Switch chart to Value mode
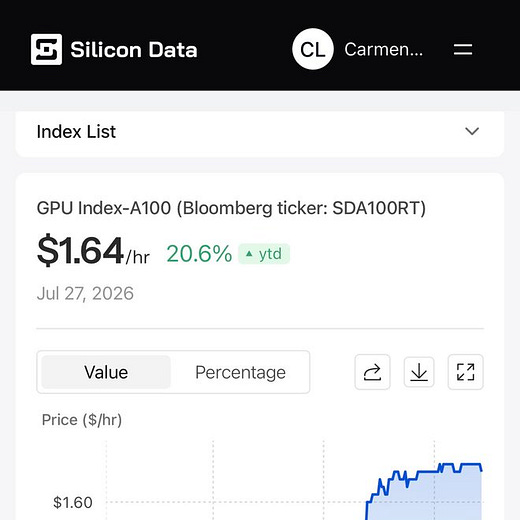Viewport: 520px width, 520px height. pyautogui.click(x=106, y=372)
